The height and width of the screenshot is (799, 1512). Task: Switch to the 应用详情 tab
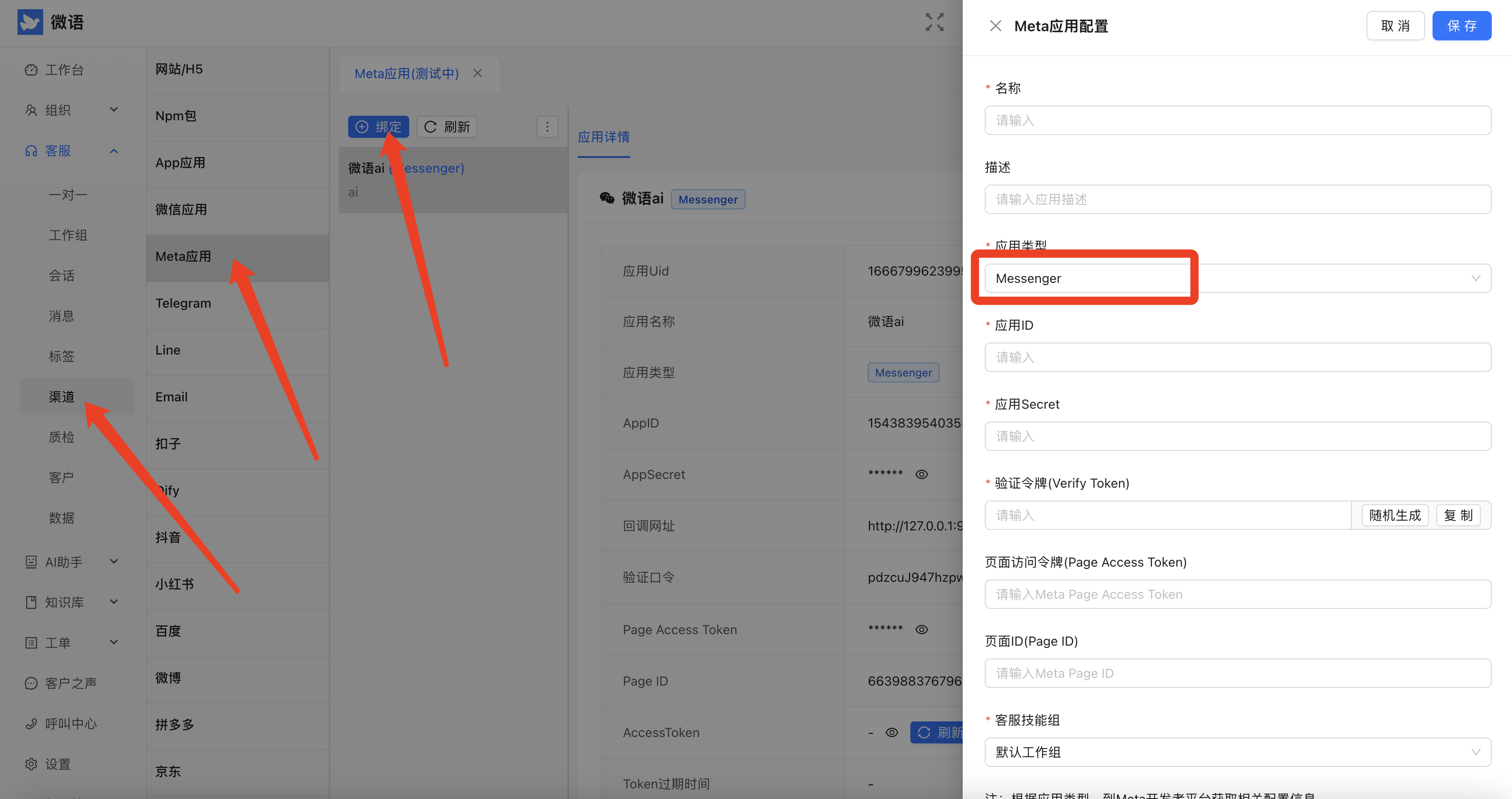tap(604, 137)
